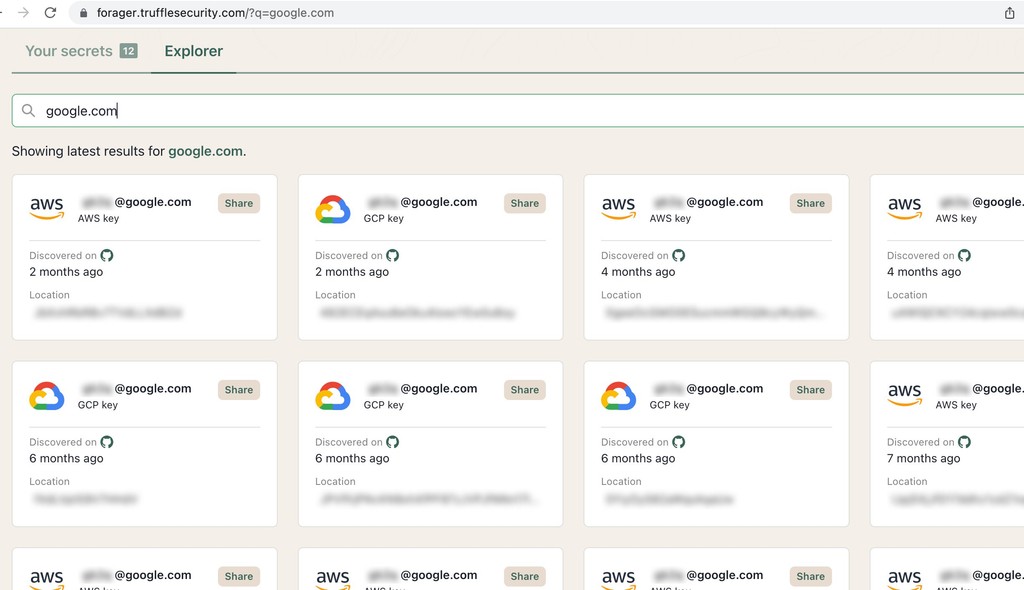Share the 6 months old GCP key
The image size is (1024, 590).
point(238,389)
